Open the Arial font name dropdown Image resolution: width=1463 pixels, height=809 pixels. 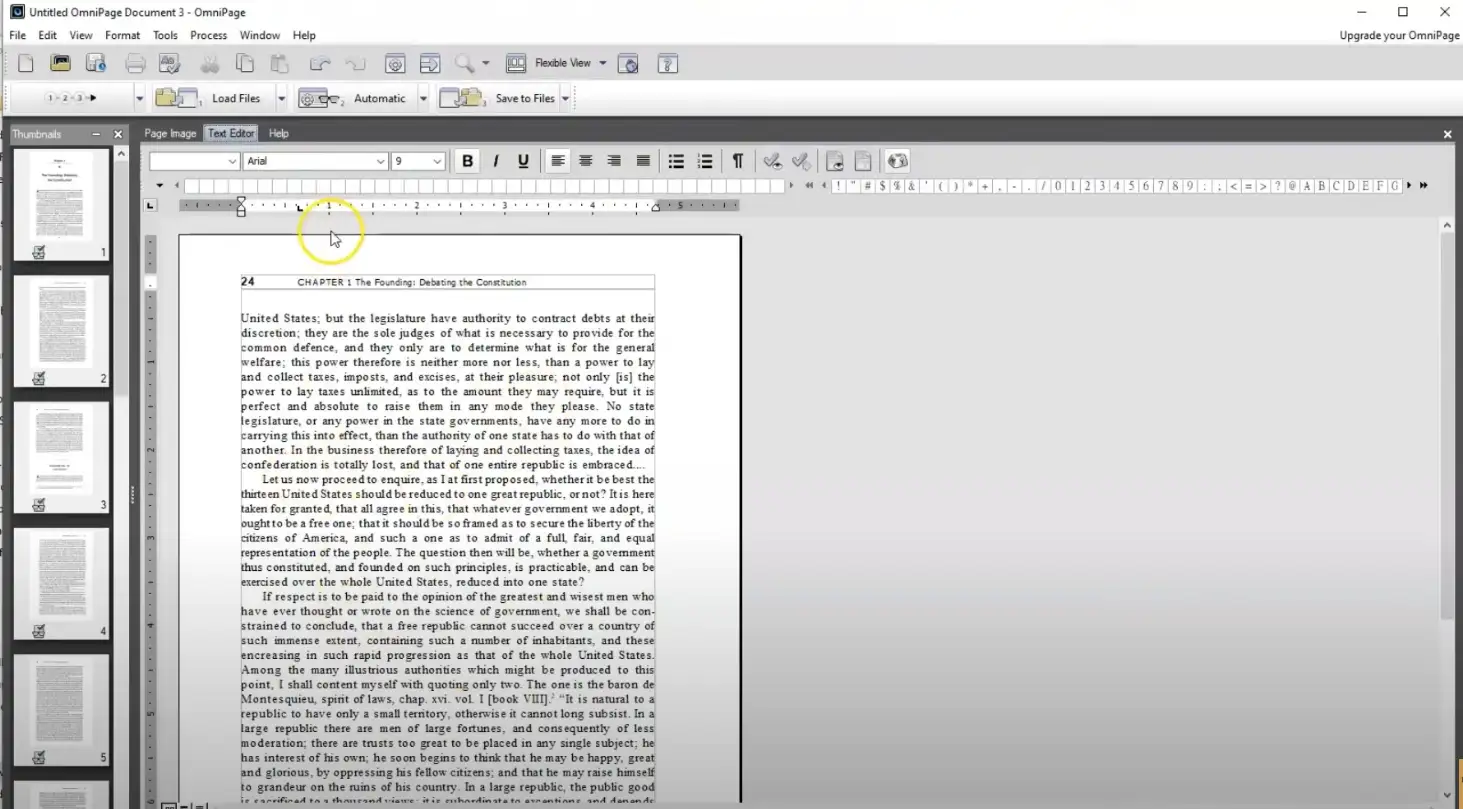pos(380,161)
